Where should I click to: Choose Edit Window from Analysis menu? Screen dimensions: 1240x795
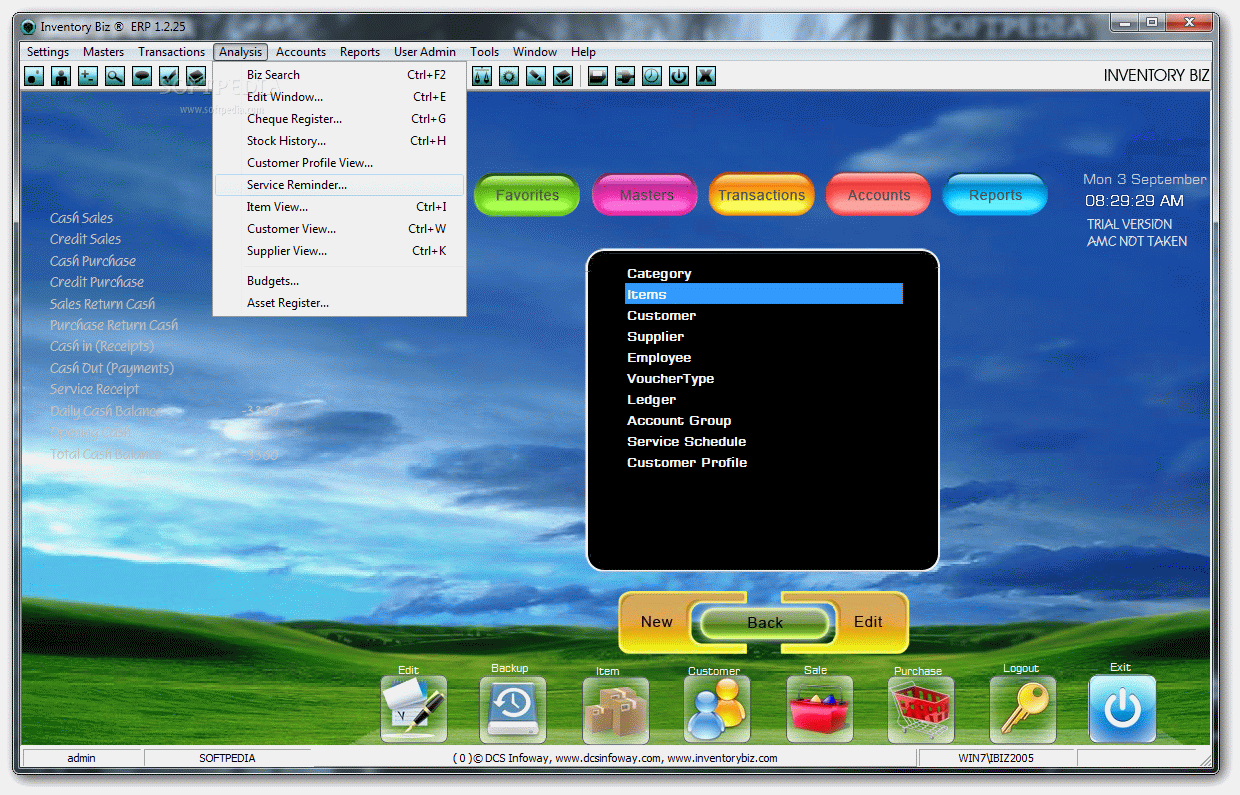click(339, 97)
